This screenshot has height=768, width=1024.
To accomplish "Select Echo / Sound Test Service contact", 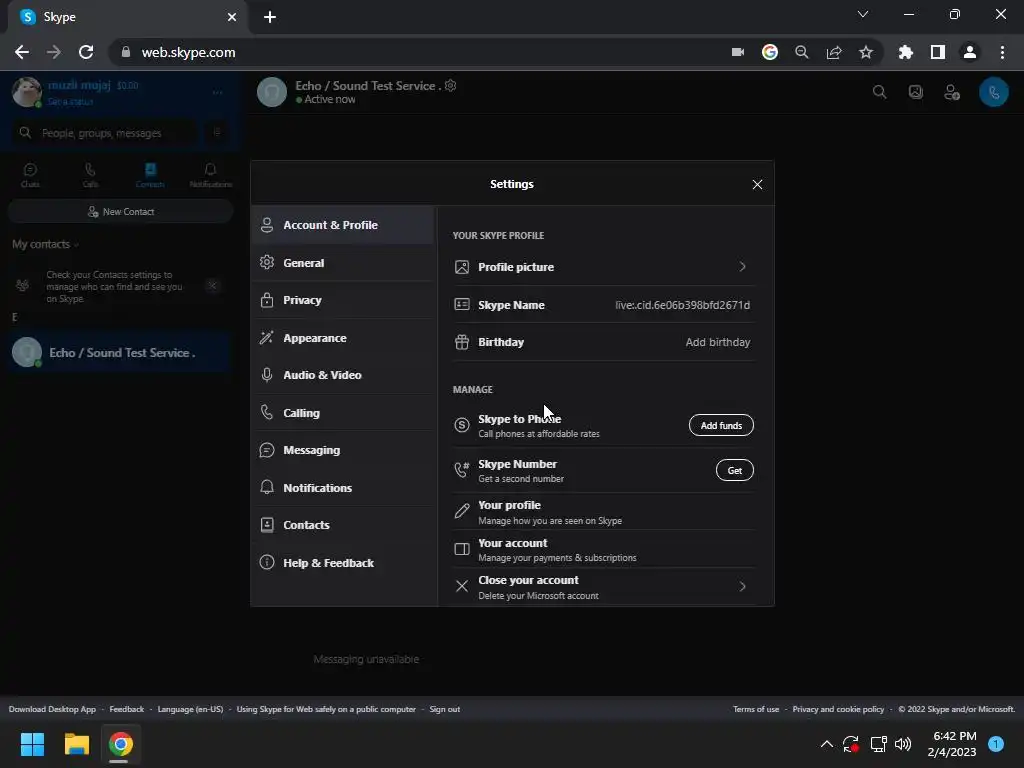I will [x=121, y=353].
